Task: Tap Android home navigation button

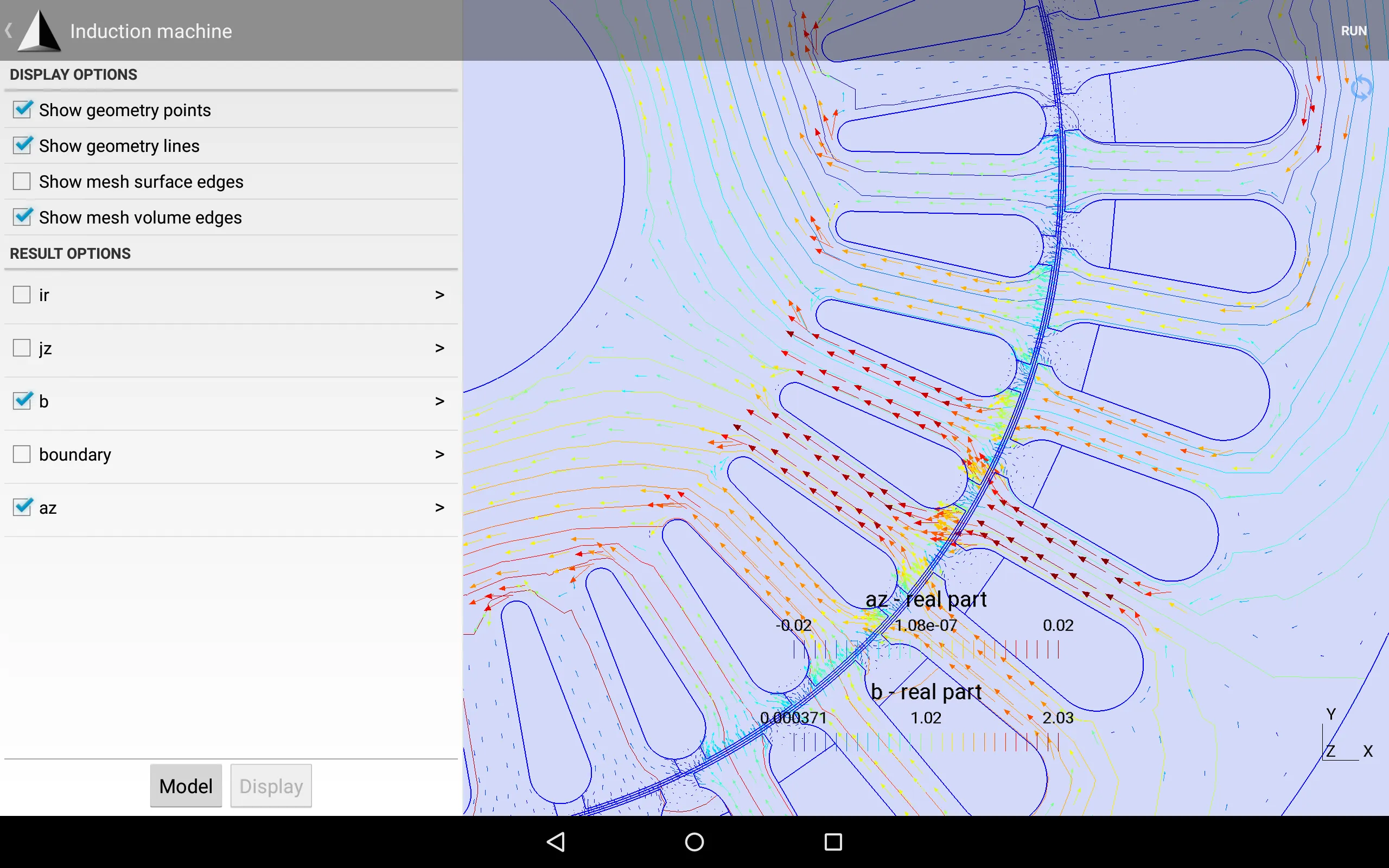Action: point(694,841)
